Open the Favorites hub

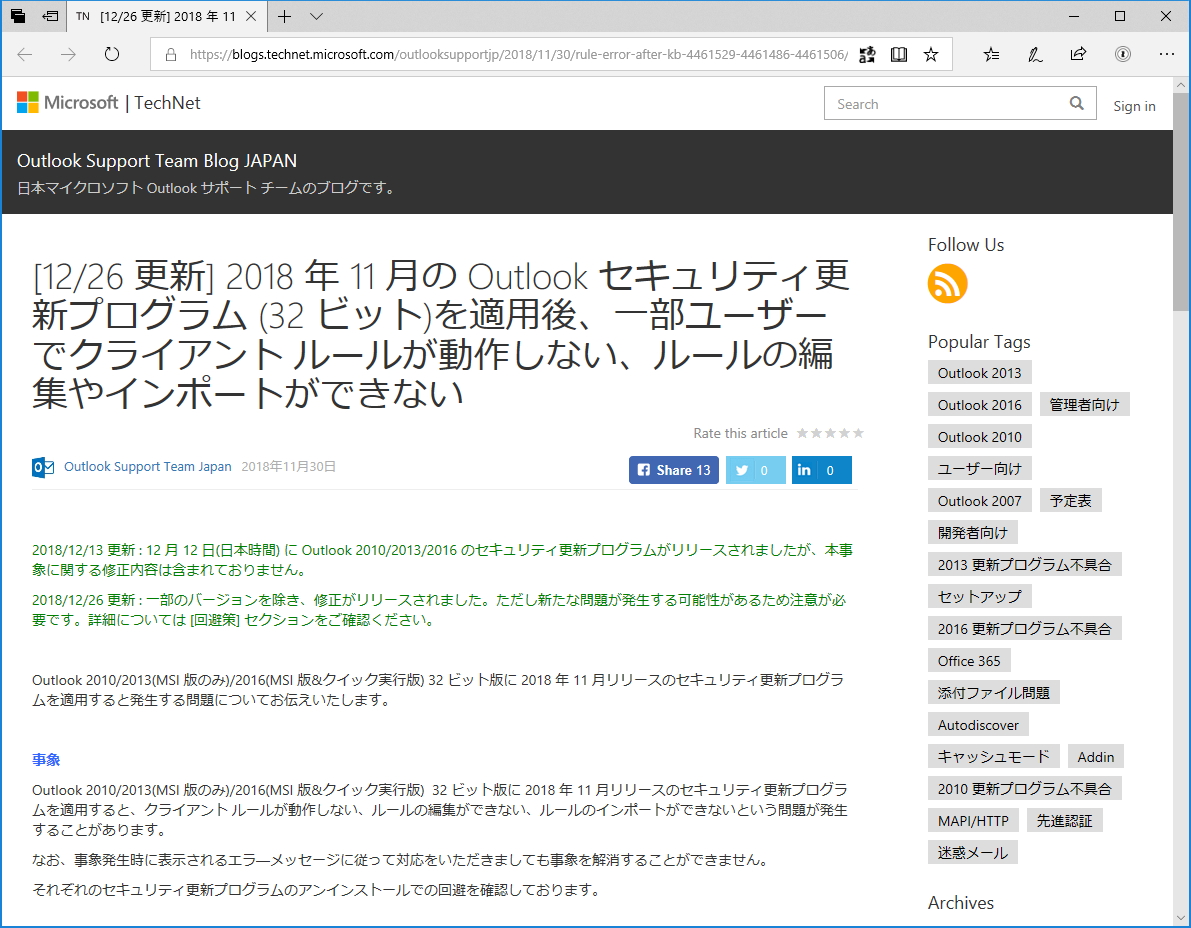991,55
